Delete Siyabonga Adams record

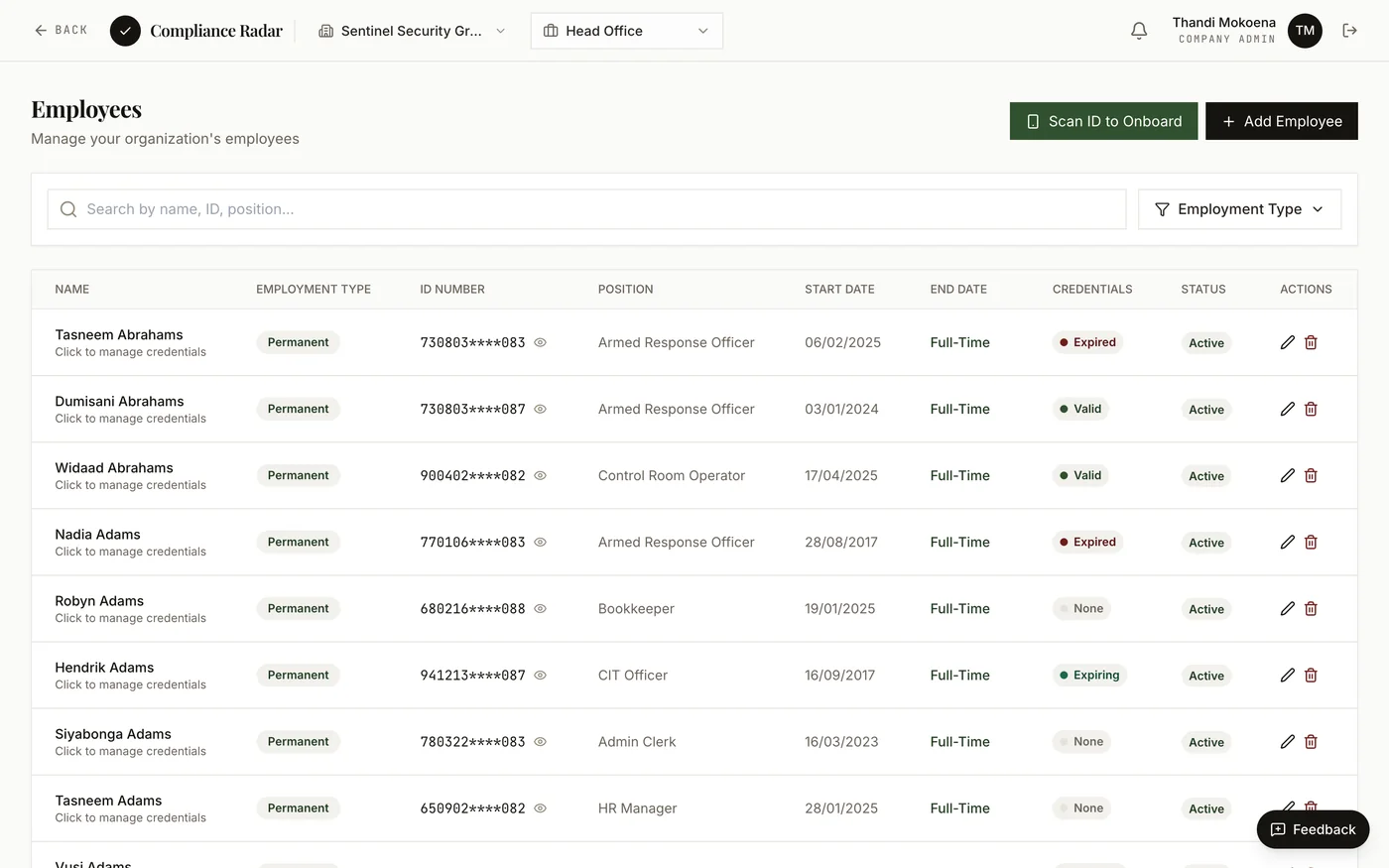pyautogui.click(x=1311, y=741)
